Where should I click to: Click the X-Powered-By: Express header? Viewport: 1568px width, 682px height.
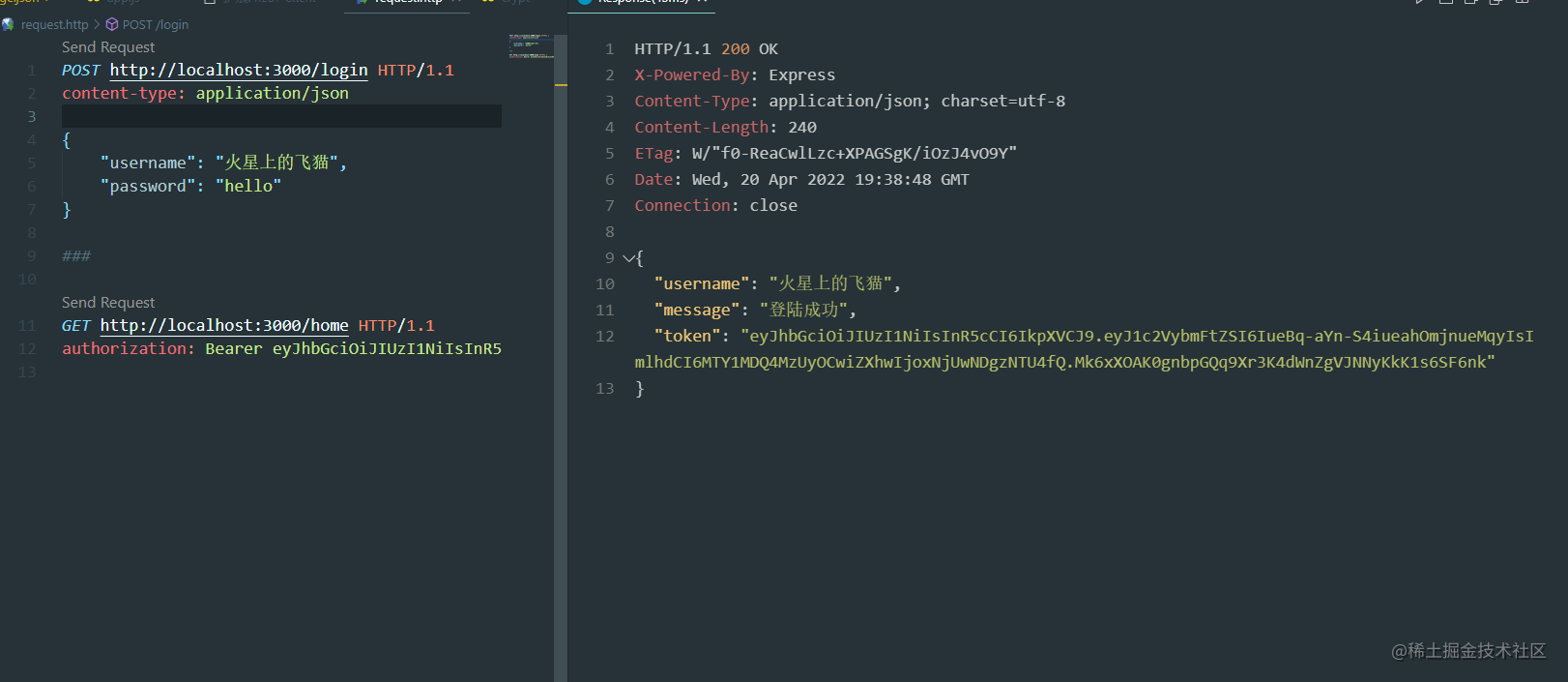[735, 75]
